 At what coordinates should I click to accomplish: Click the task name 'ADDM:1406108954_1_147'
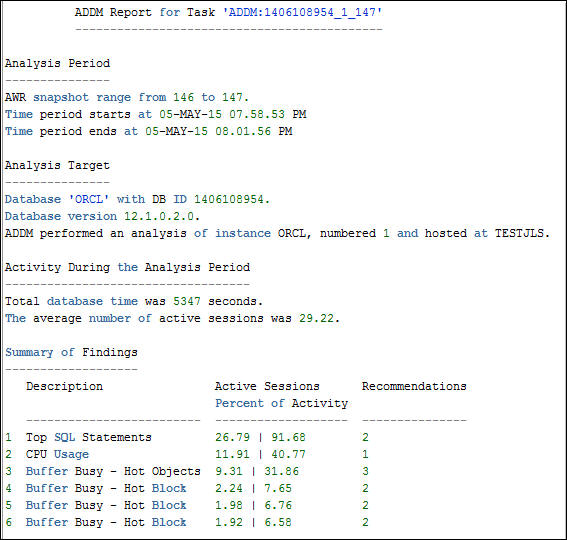[302, 12]
